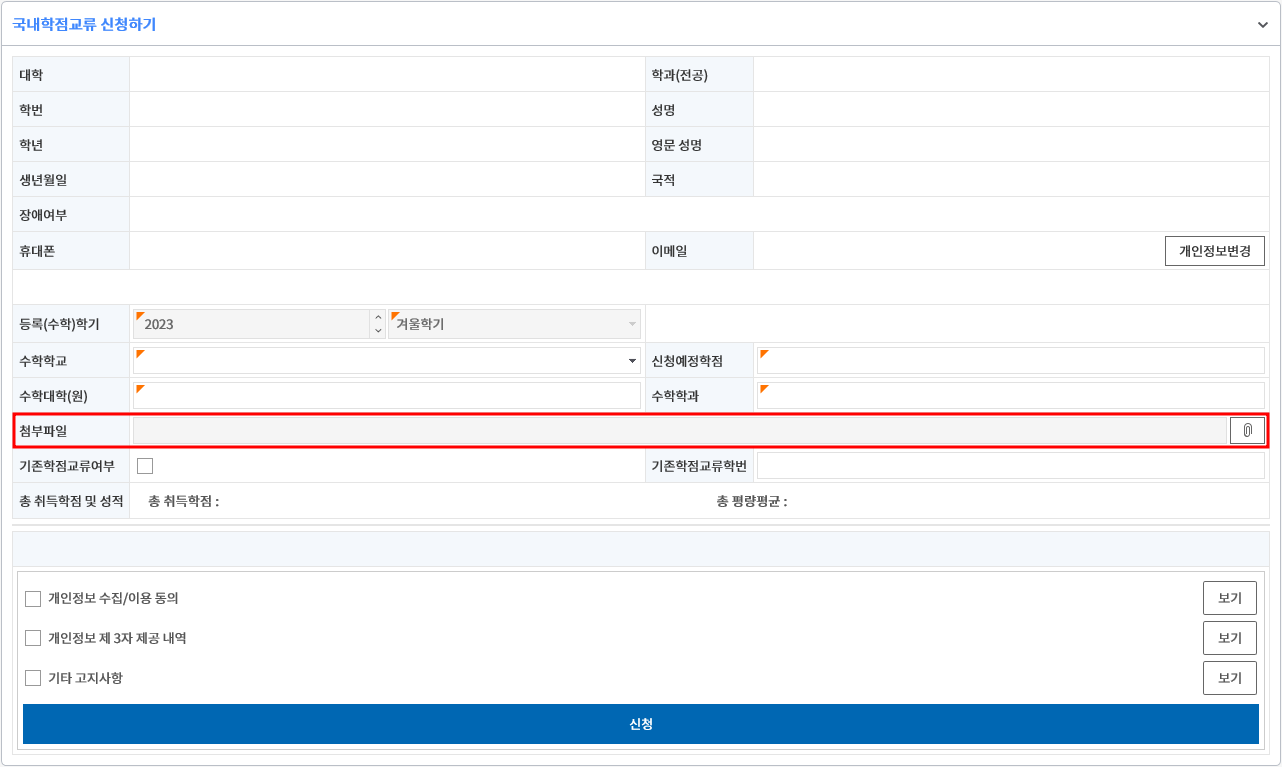Click 보기 next to 기타 고지사항
Viewport: 1282px width, 767px height.
tap(1229, 678)
